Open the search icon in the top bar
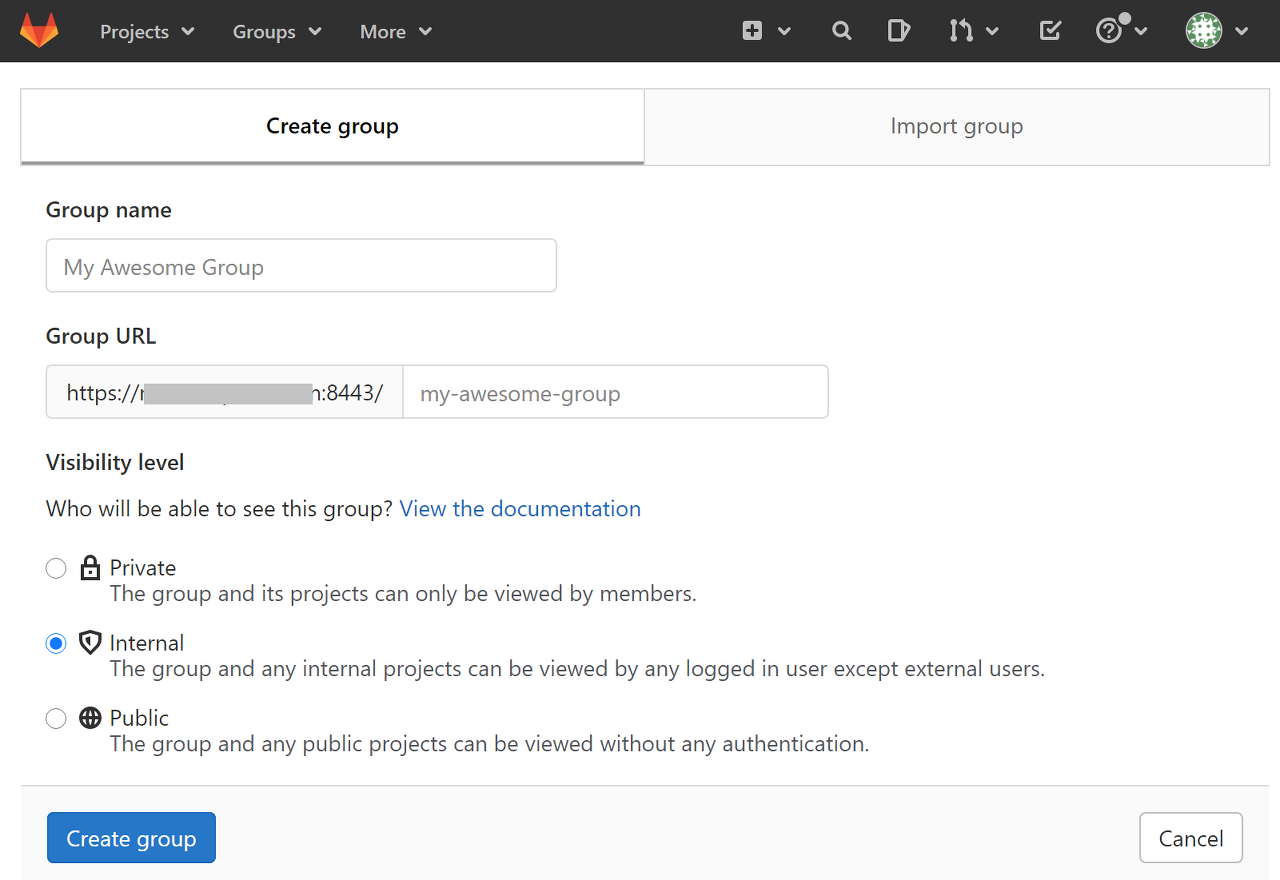The height and width of the screenshot is (880, 1280). [841, 30]
